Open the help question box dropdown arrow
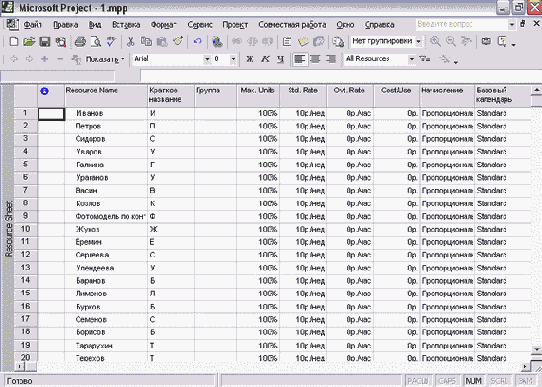Image resolution: width=542 pixels, height=387 pixels. point(512,25)
